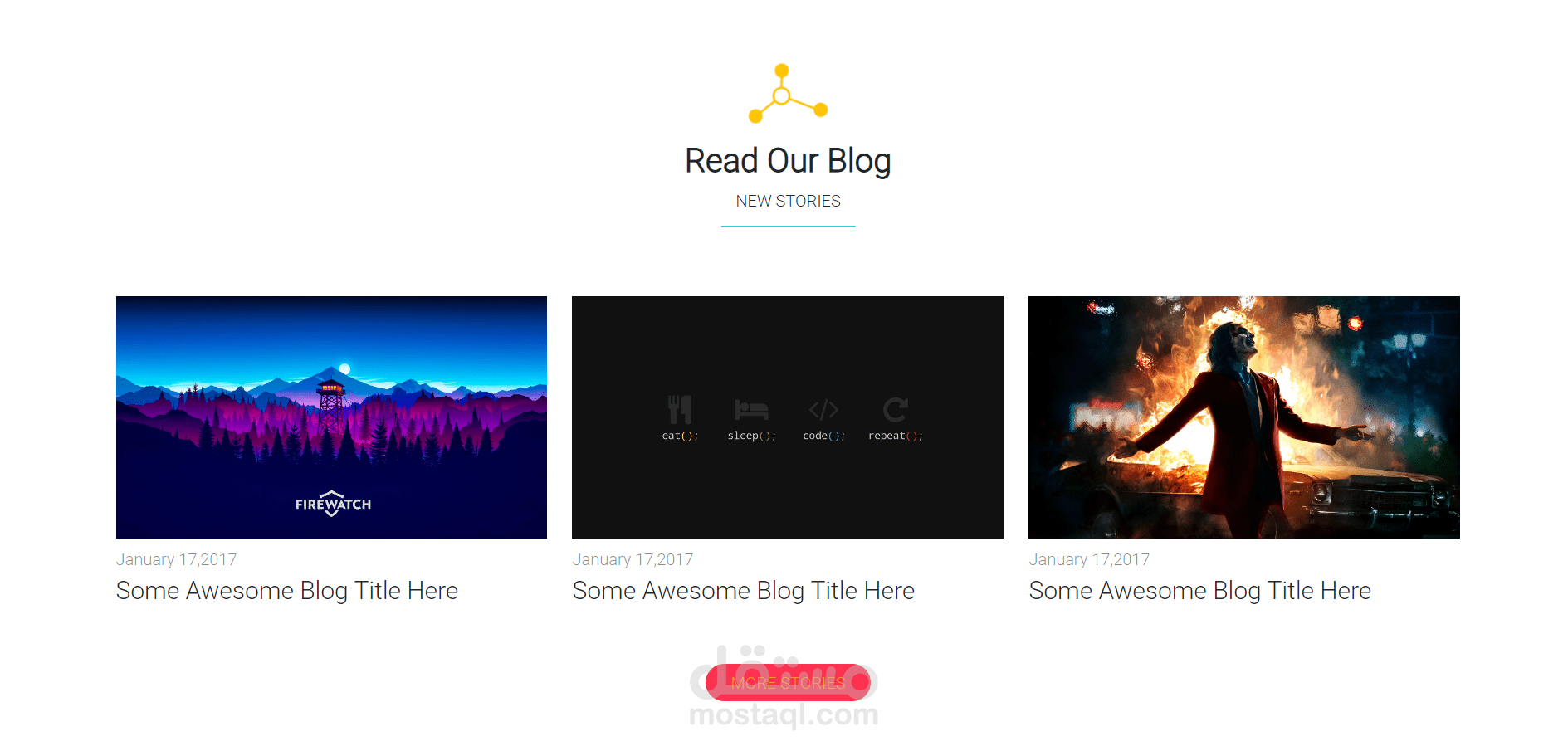Click the yellow network nodes icon
The width and height of the screenshot is (1568, 746).
click(x=788, y=94)
